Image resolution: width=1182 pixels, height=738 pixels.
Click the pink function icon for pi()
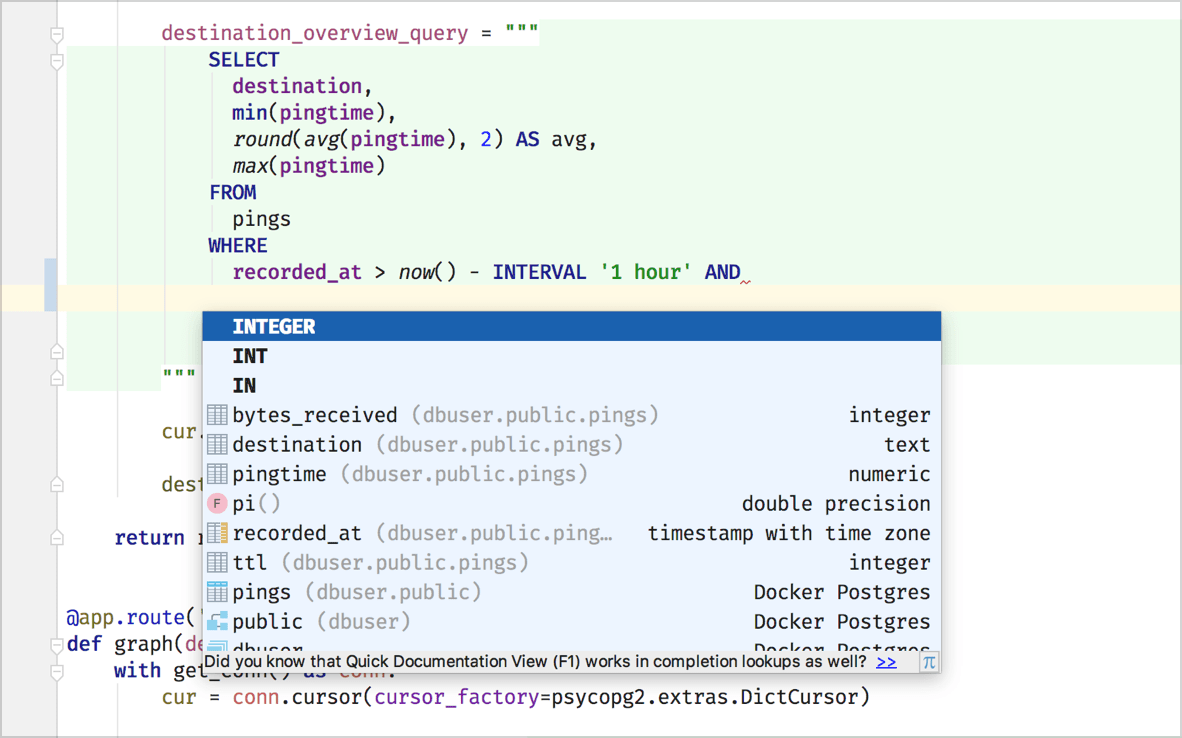click(x=216, y=504)
